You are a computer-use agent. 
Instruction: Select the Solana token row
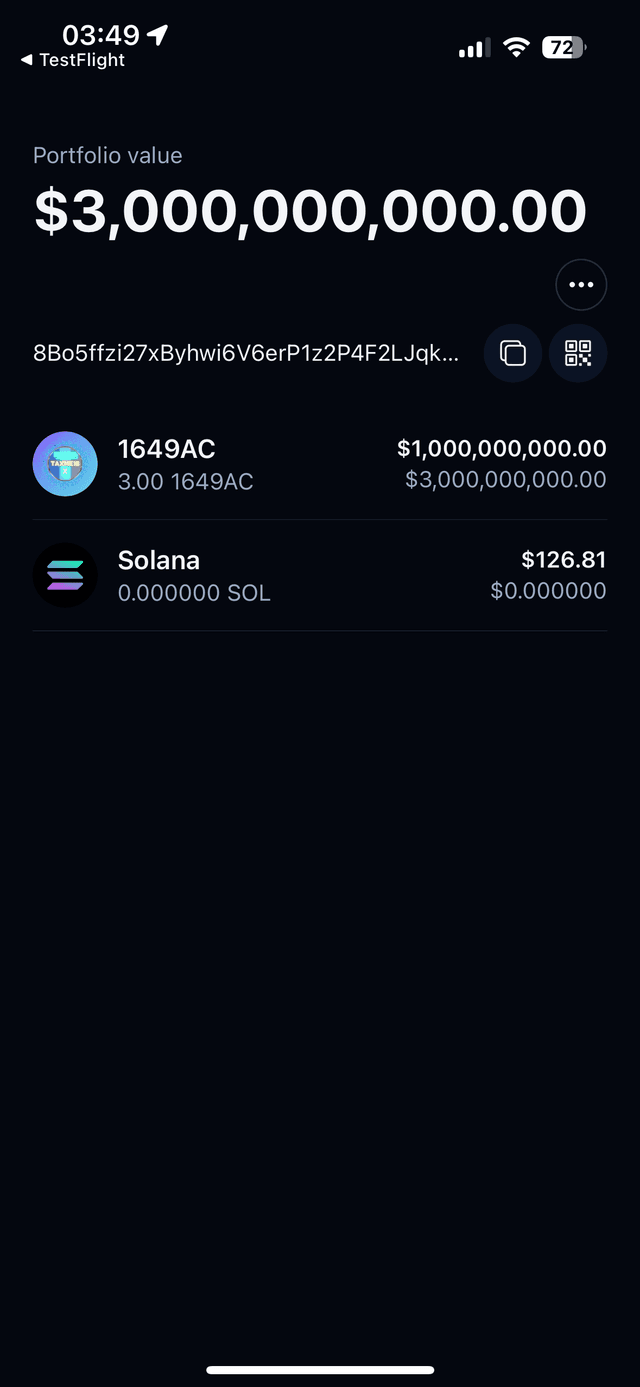point(320,575)
